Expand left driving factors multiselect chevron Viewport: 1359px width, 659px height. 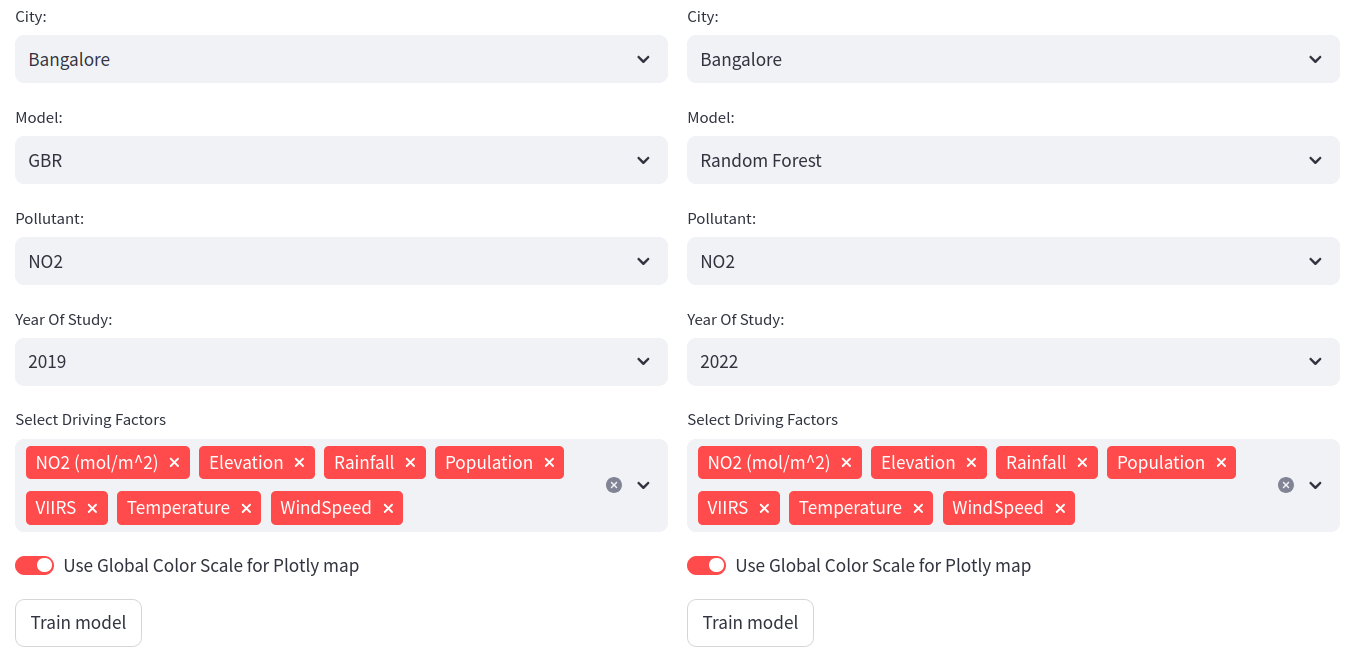pos(644,485)
